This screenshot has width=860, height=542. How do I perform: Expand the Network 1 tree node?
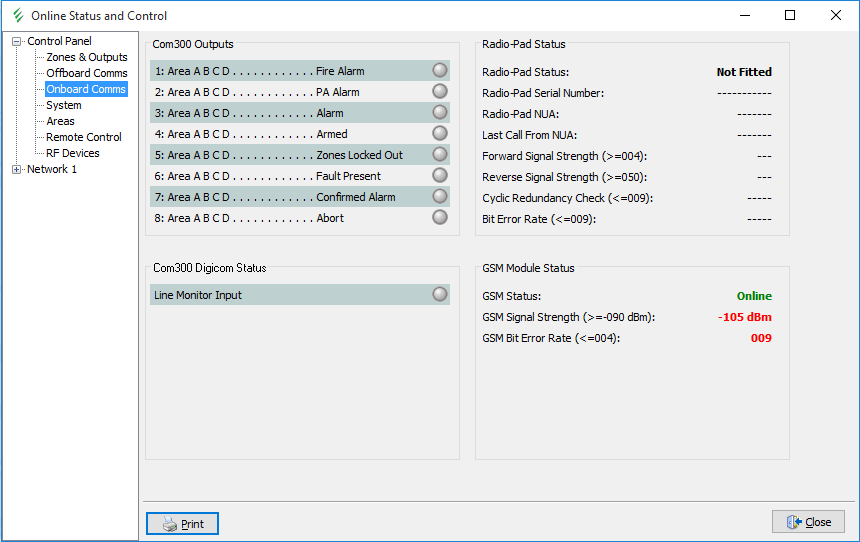click(16, 170)
